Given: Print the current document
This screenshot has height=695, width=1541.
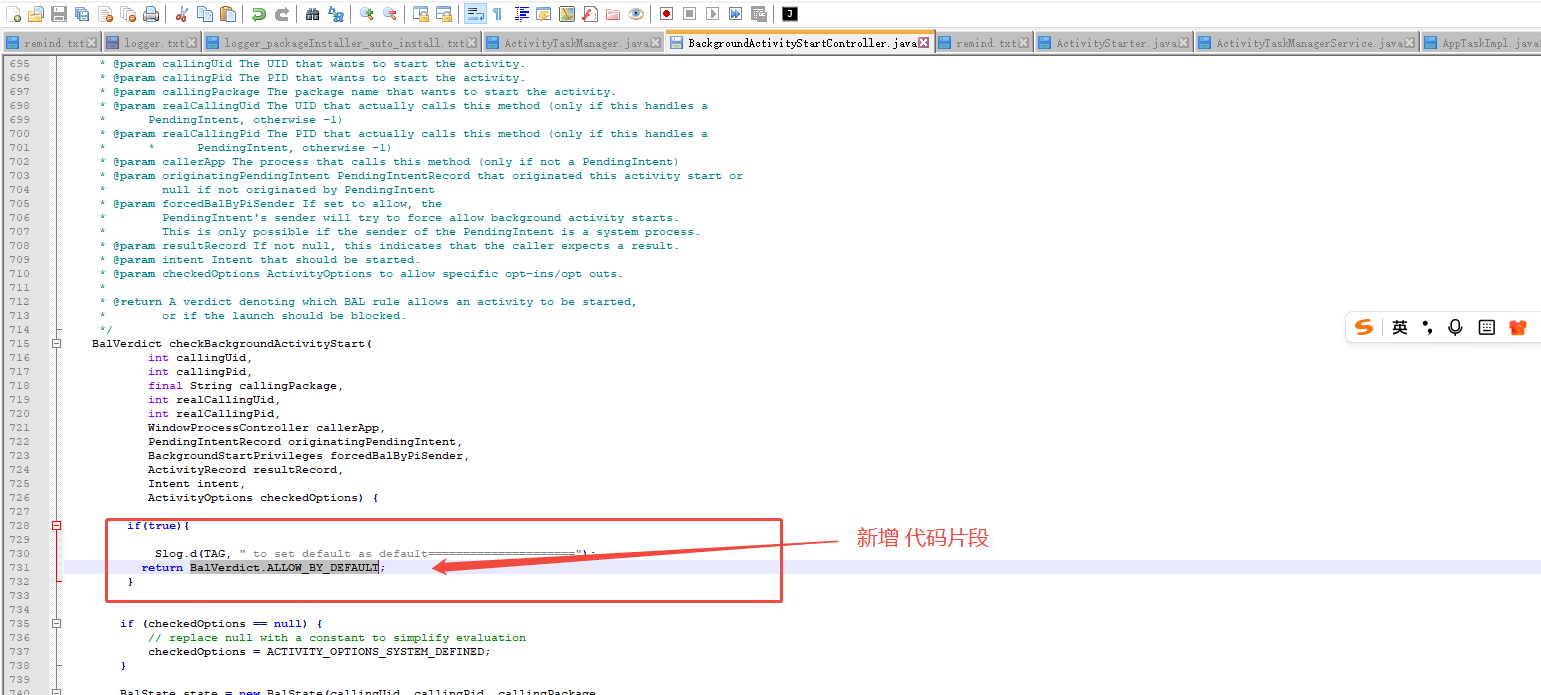Looking at the screenshot, I should 151,14.
